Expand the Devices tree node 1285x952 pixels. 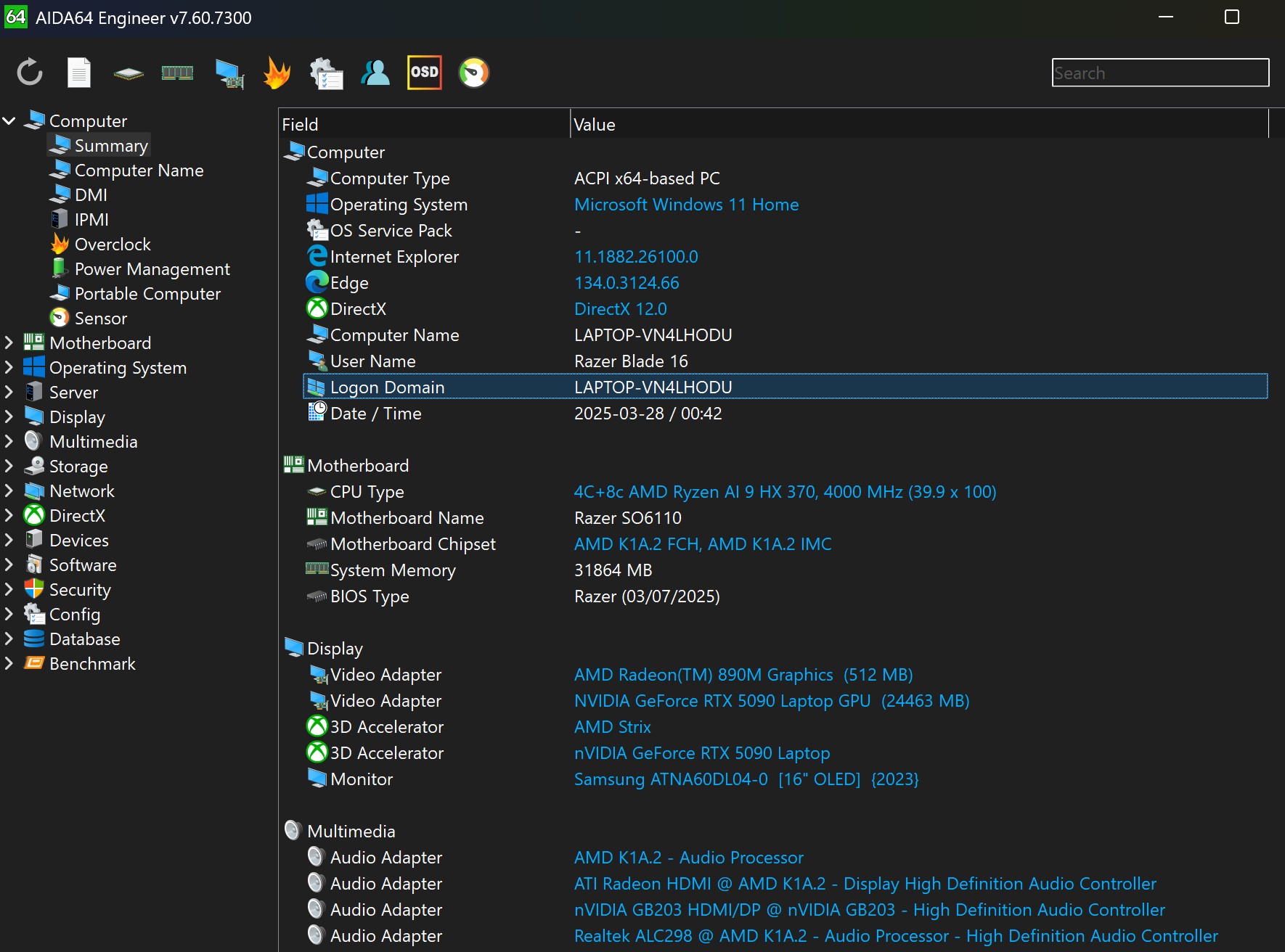click(9, 541)
